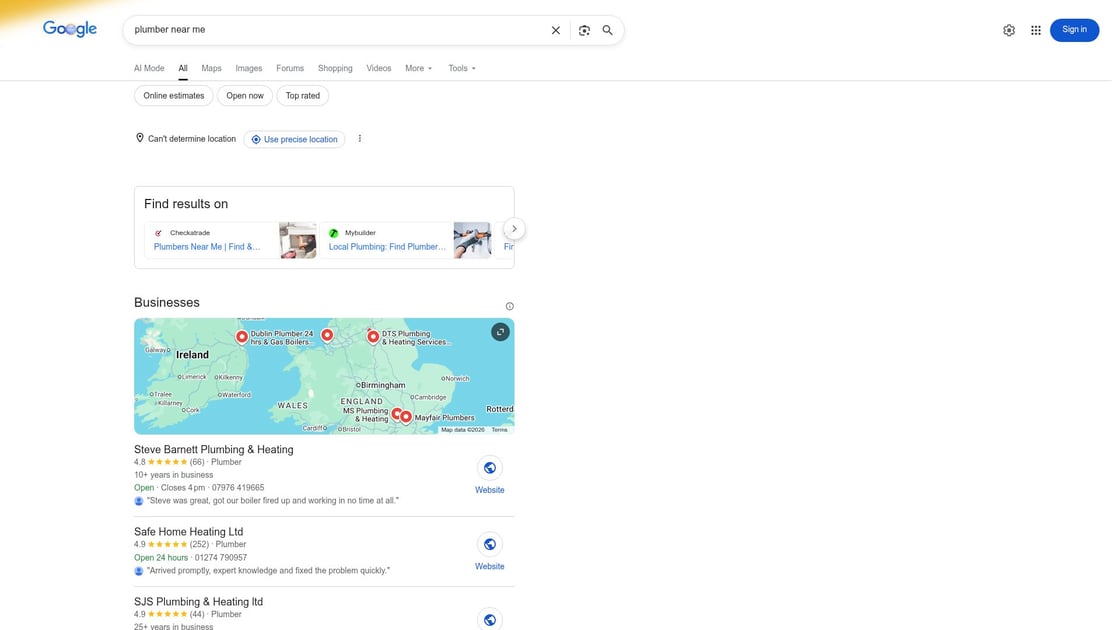Click the DTS Plumbing map pin
The width and height of the screenshot is (1120, 630).
coord(373,336)
